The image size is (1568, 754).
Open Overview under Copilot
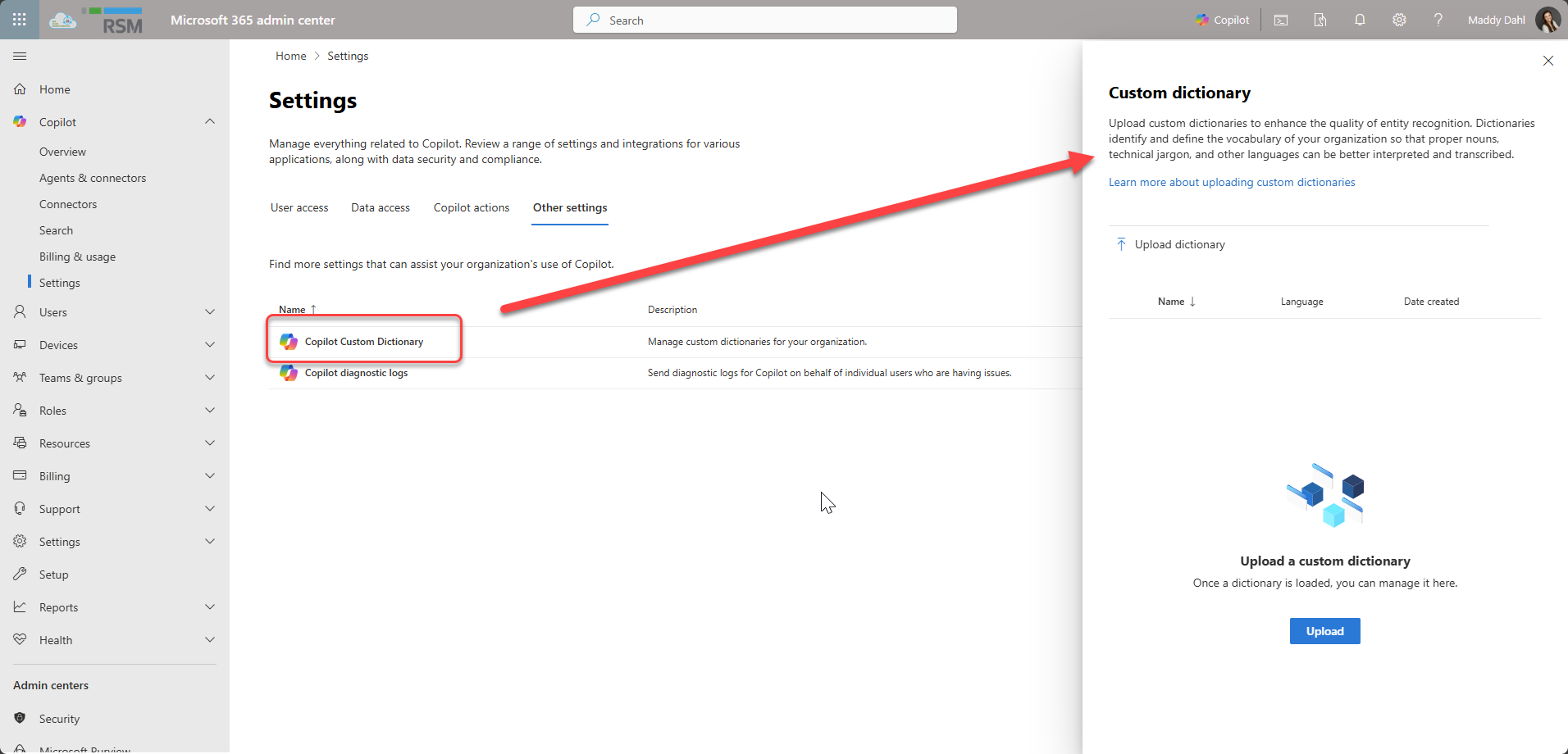(x=62, y=152)
